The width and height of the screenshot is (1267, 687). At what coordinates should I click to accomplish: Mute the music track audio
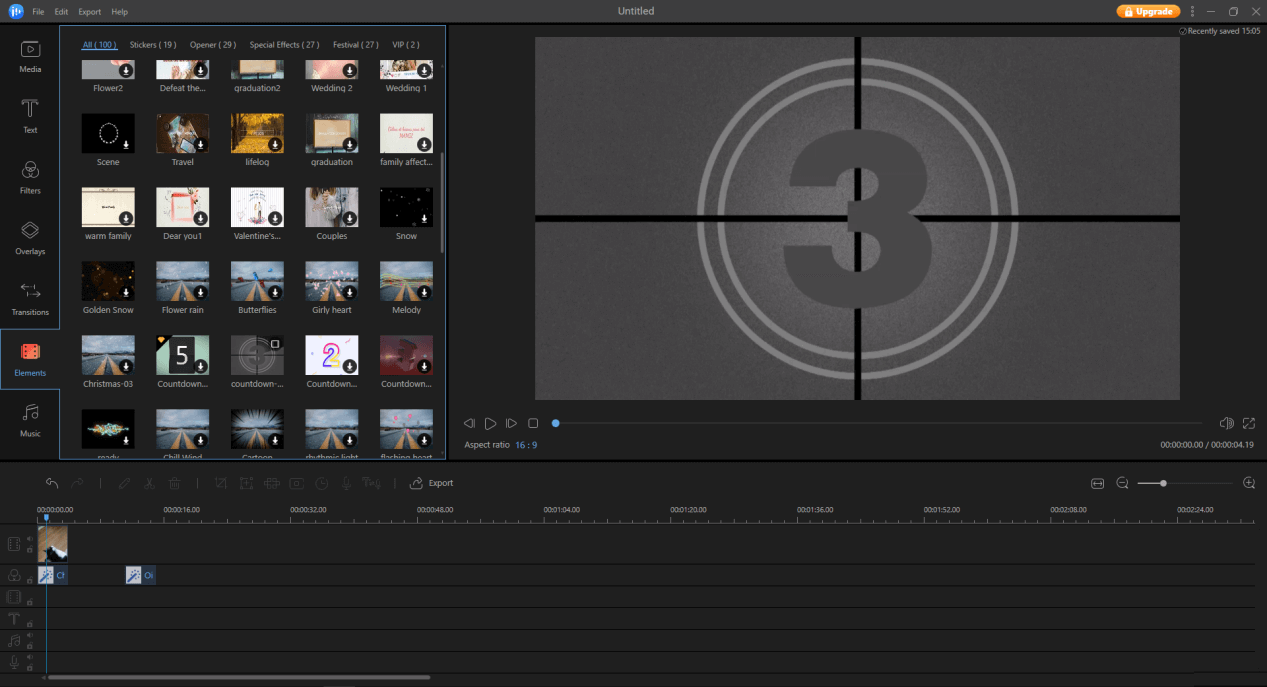(x=29, y=635)
